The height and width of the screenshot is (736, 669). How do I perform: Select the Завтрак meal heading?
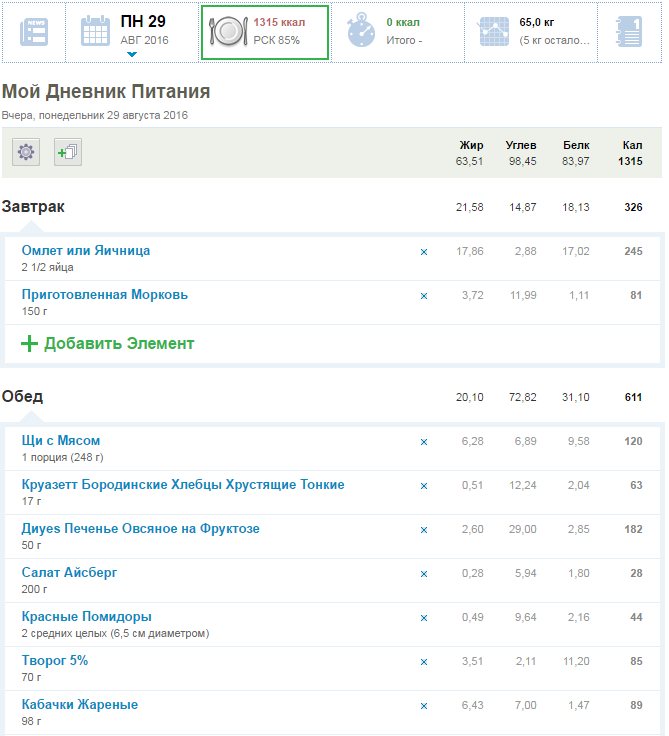click(33, 207)
